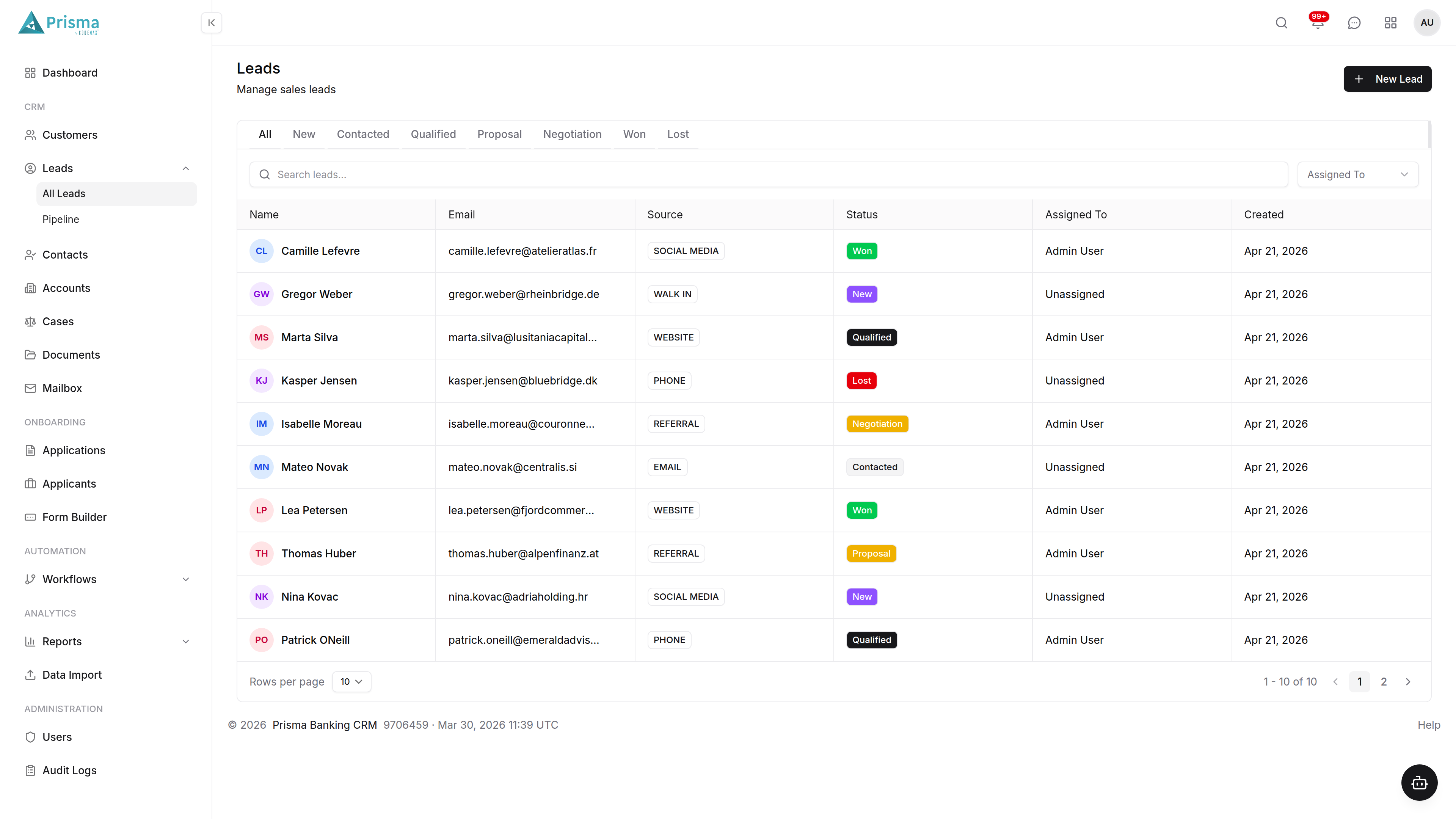The width and height of the screenshot is (1456, 819).
Task: Open the AU user avatar menu
Action: (1426, 23)
